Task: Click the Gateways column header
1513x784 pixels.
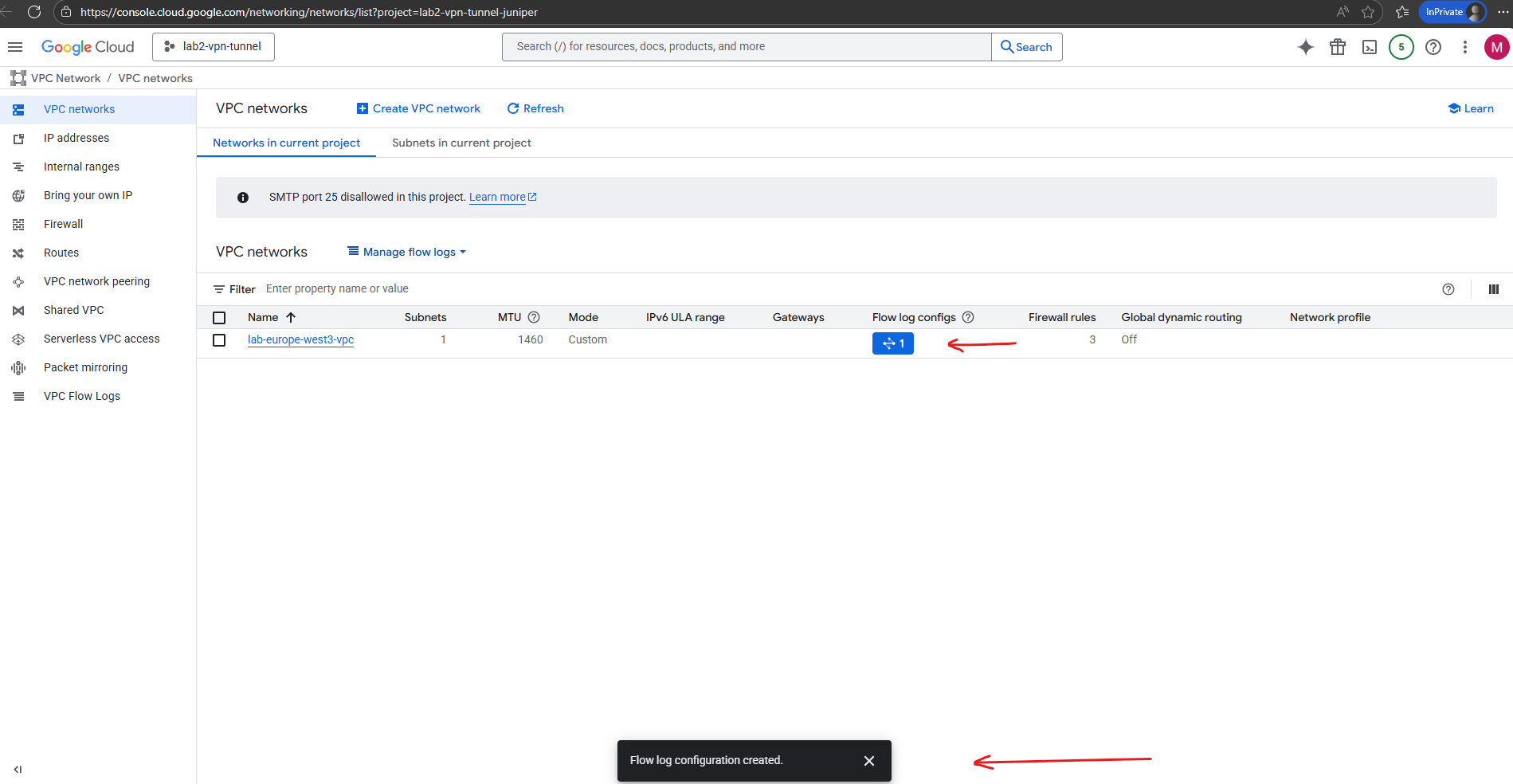Action: click(798, 317)
